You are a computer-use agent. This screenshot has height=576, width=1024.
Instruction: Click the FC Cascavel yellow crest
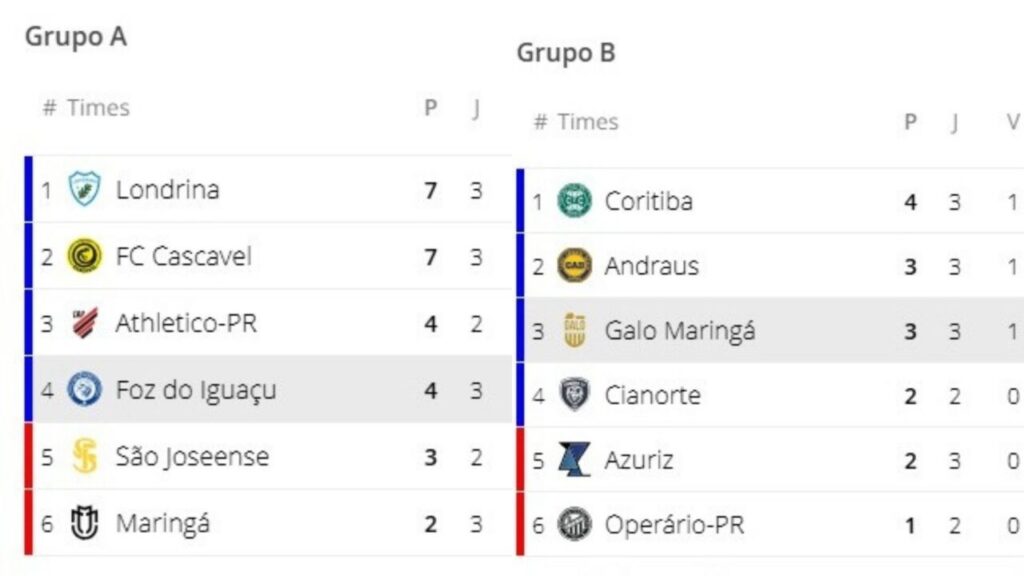point(85,256)
